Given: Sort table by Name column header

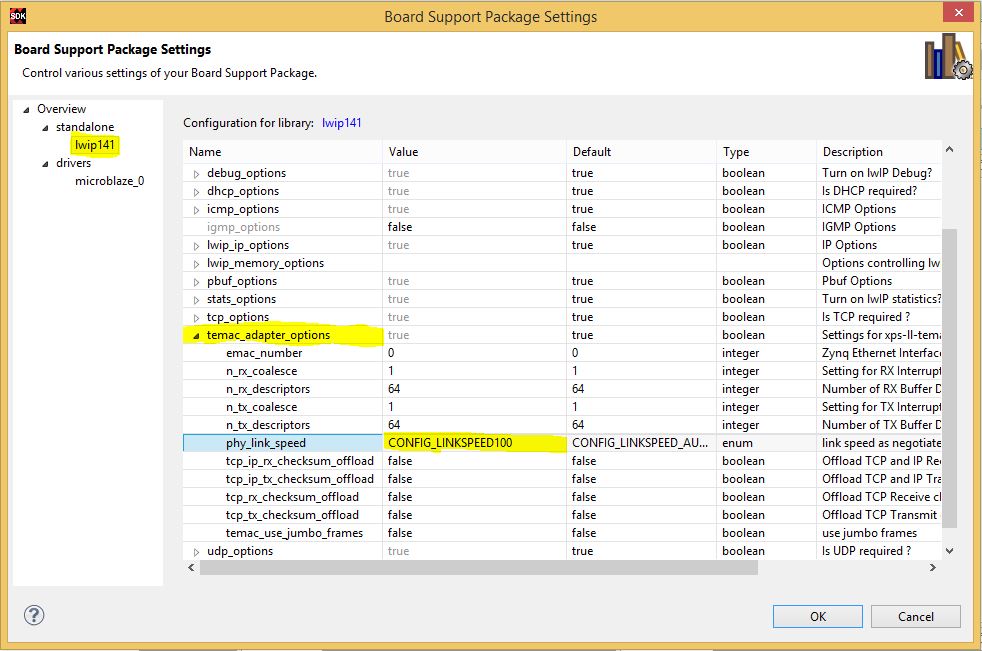Looking at the screenshot, I should [x=282, y=152].
